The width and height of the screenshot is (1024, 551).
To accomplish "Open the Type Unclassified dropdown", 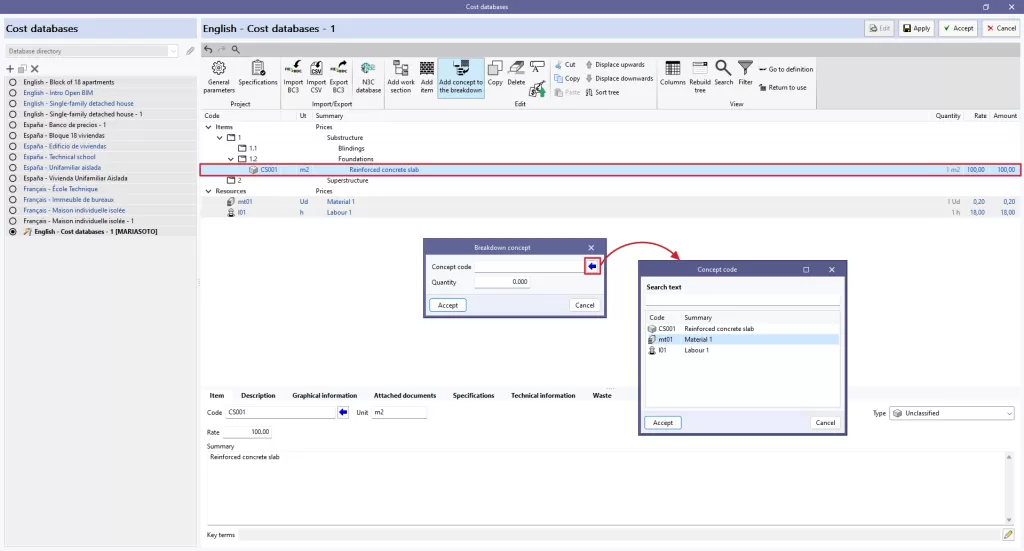I will (952, 413).
